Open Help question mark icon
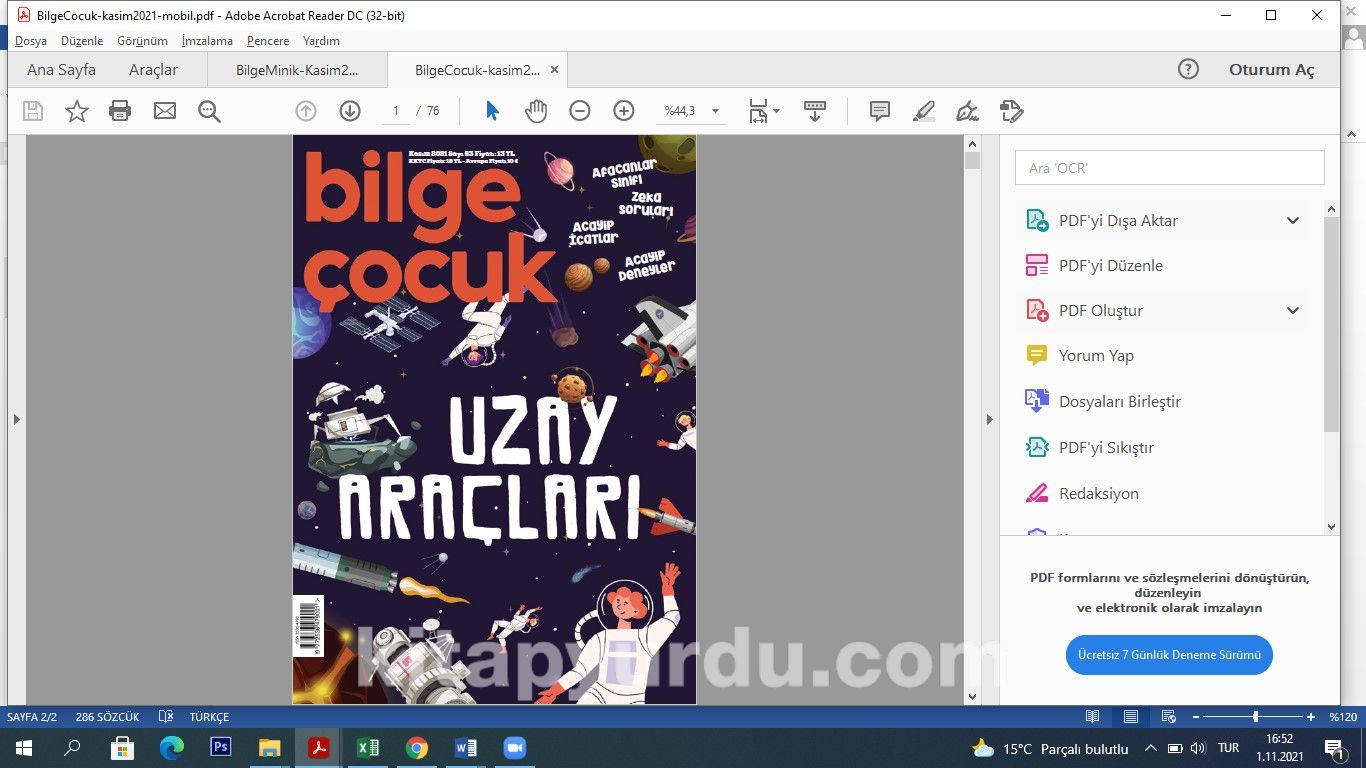 tap(1188, 69)
